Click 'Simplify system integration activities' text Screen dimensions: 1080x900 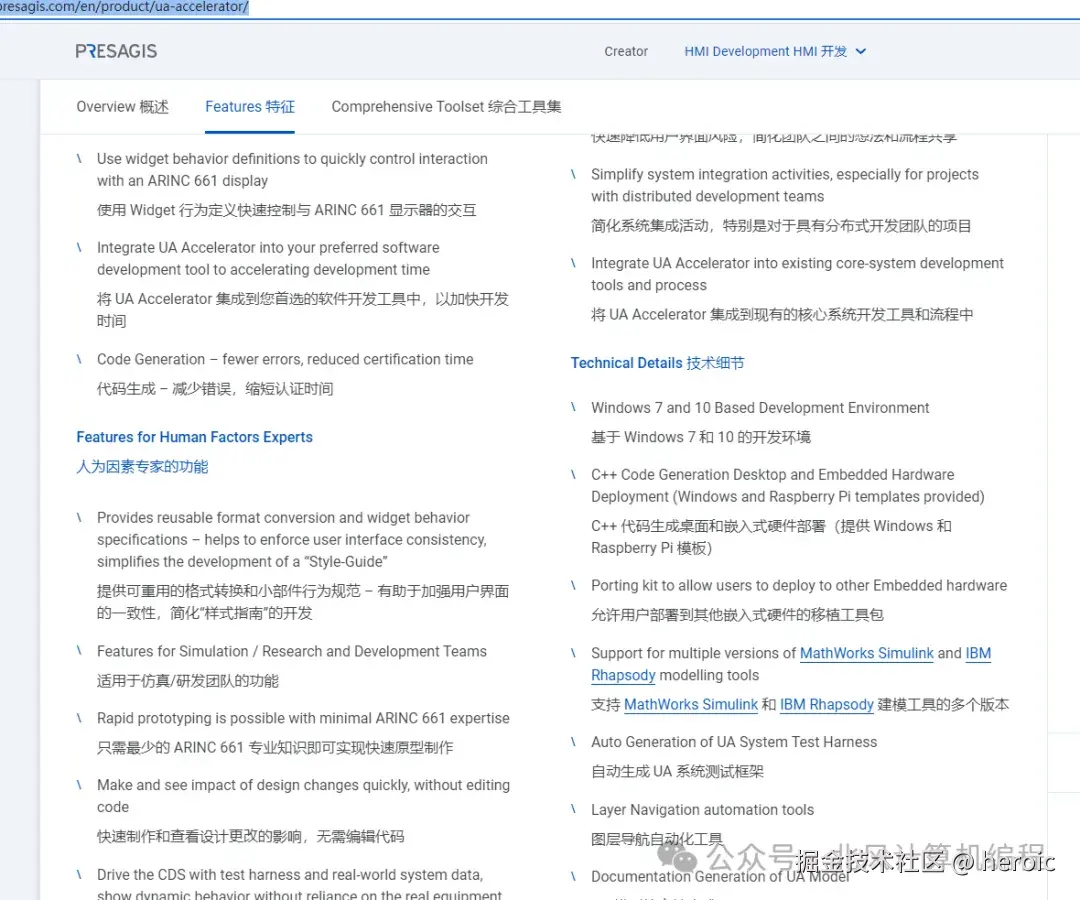[785, 185]
